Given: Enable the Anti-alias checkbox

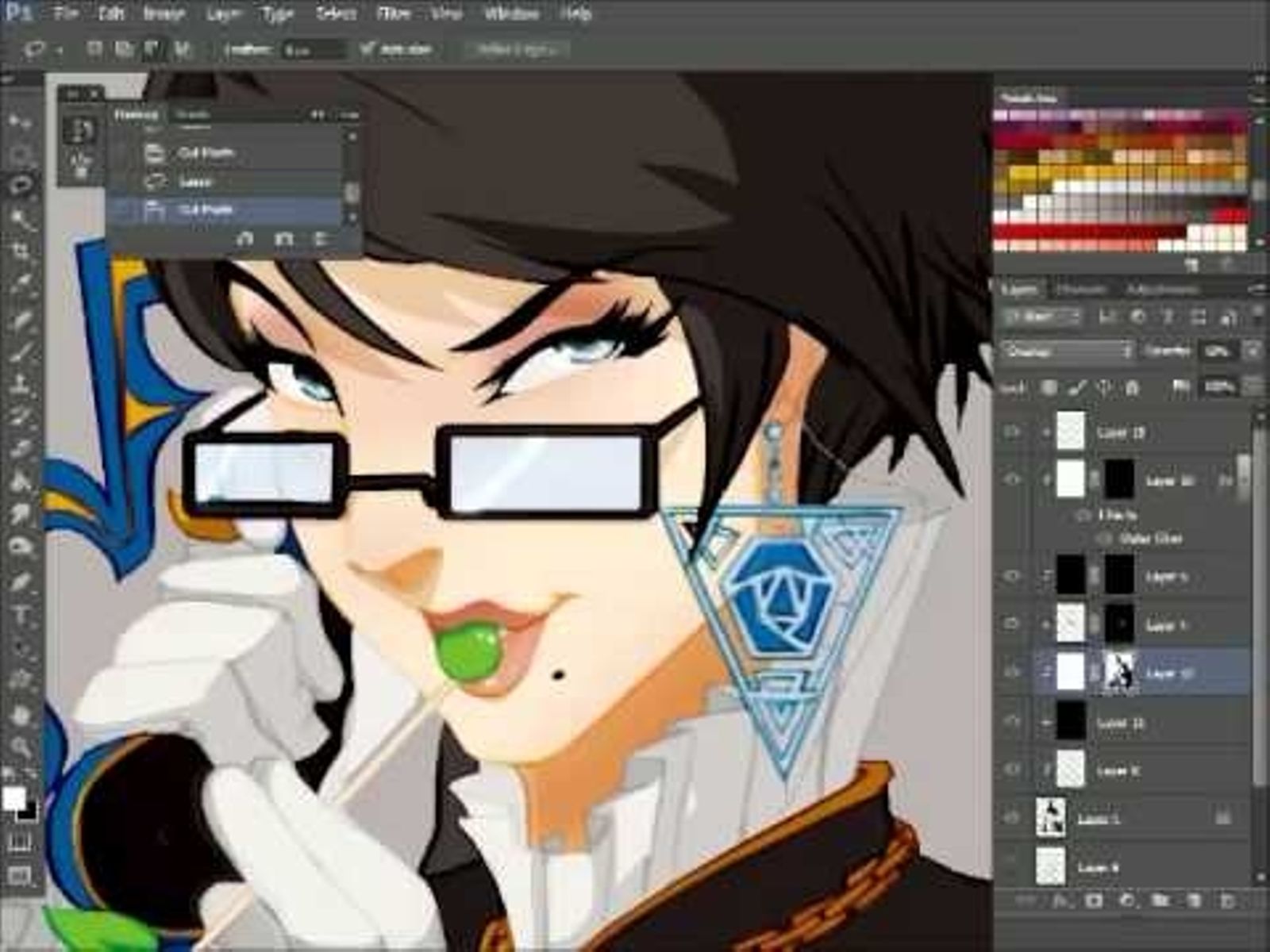Looking at the screenshot, I should point(367,49).
